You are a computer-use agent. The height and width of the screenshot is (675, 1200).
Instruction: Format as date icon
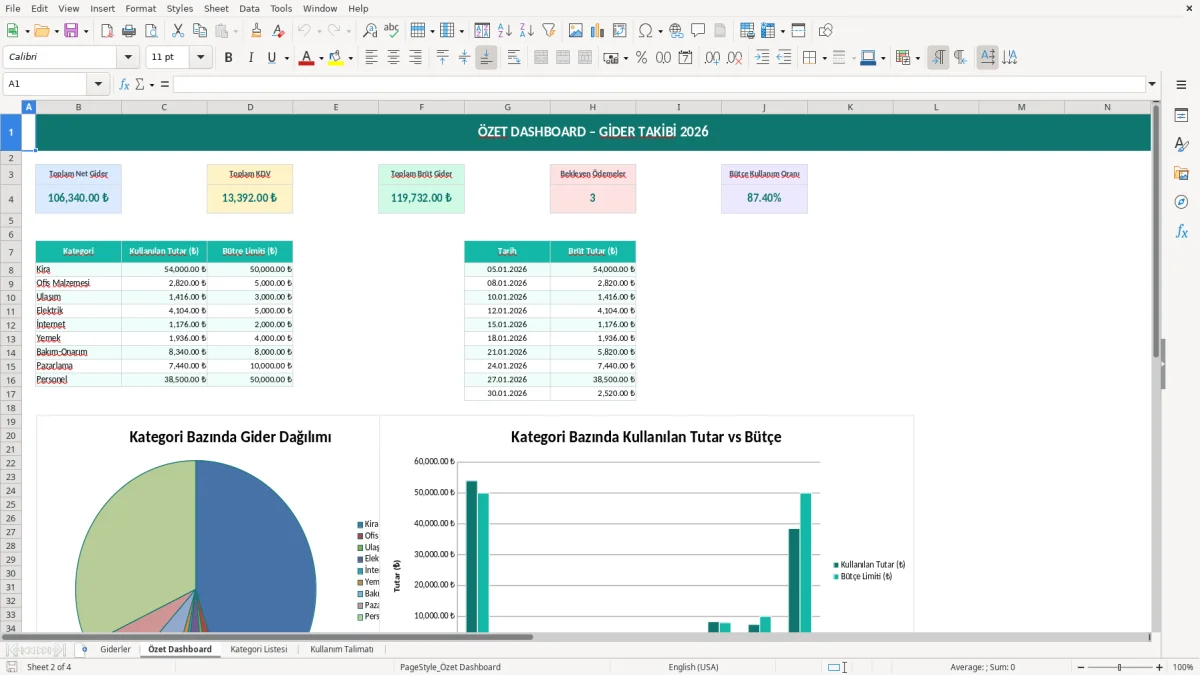coord(685,58)
